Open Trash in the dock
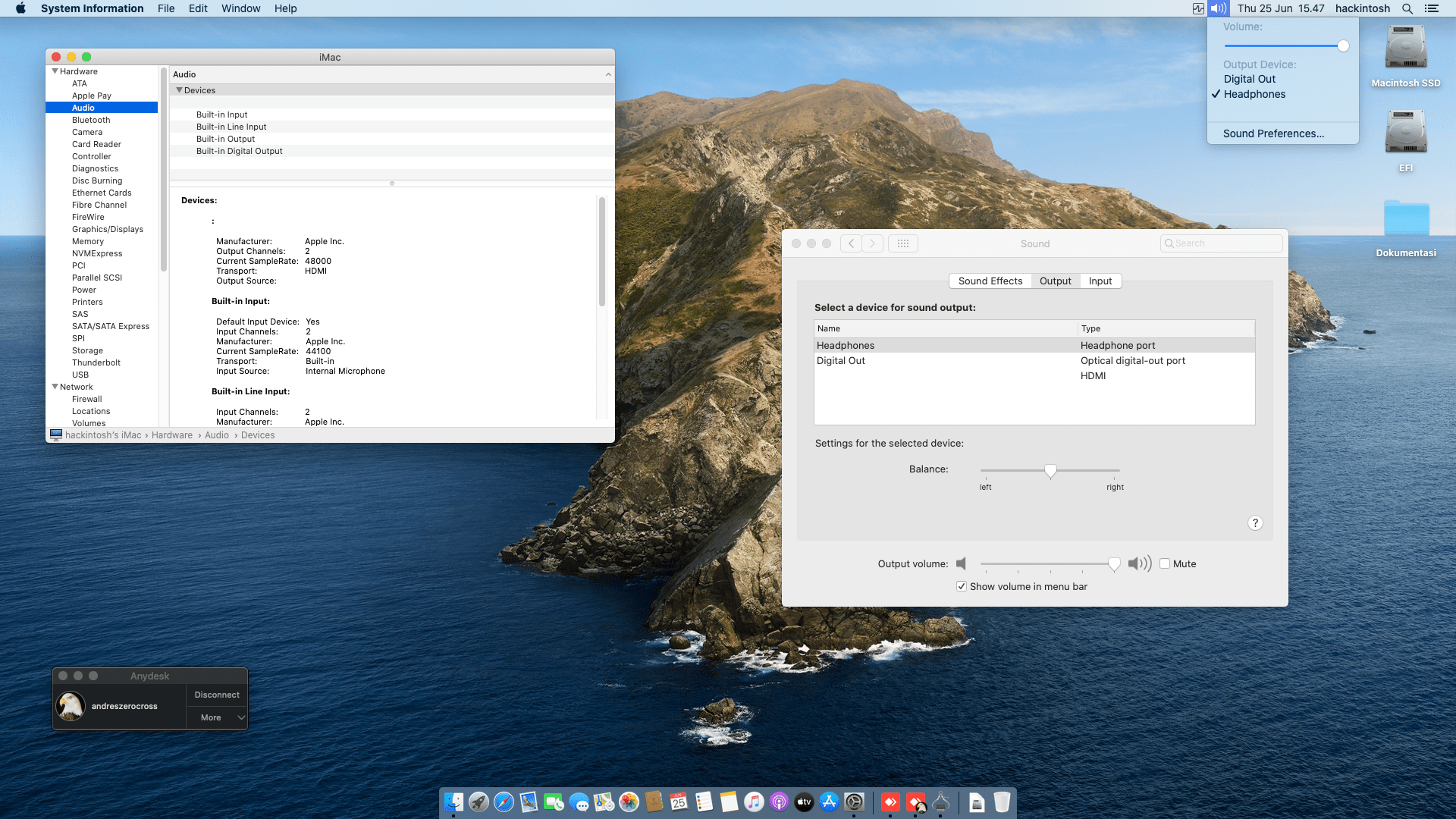 pos(1002,802)
